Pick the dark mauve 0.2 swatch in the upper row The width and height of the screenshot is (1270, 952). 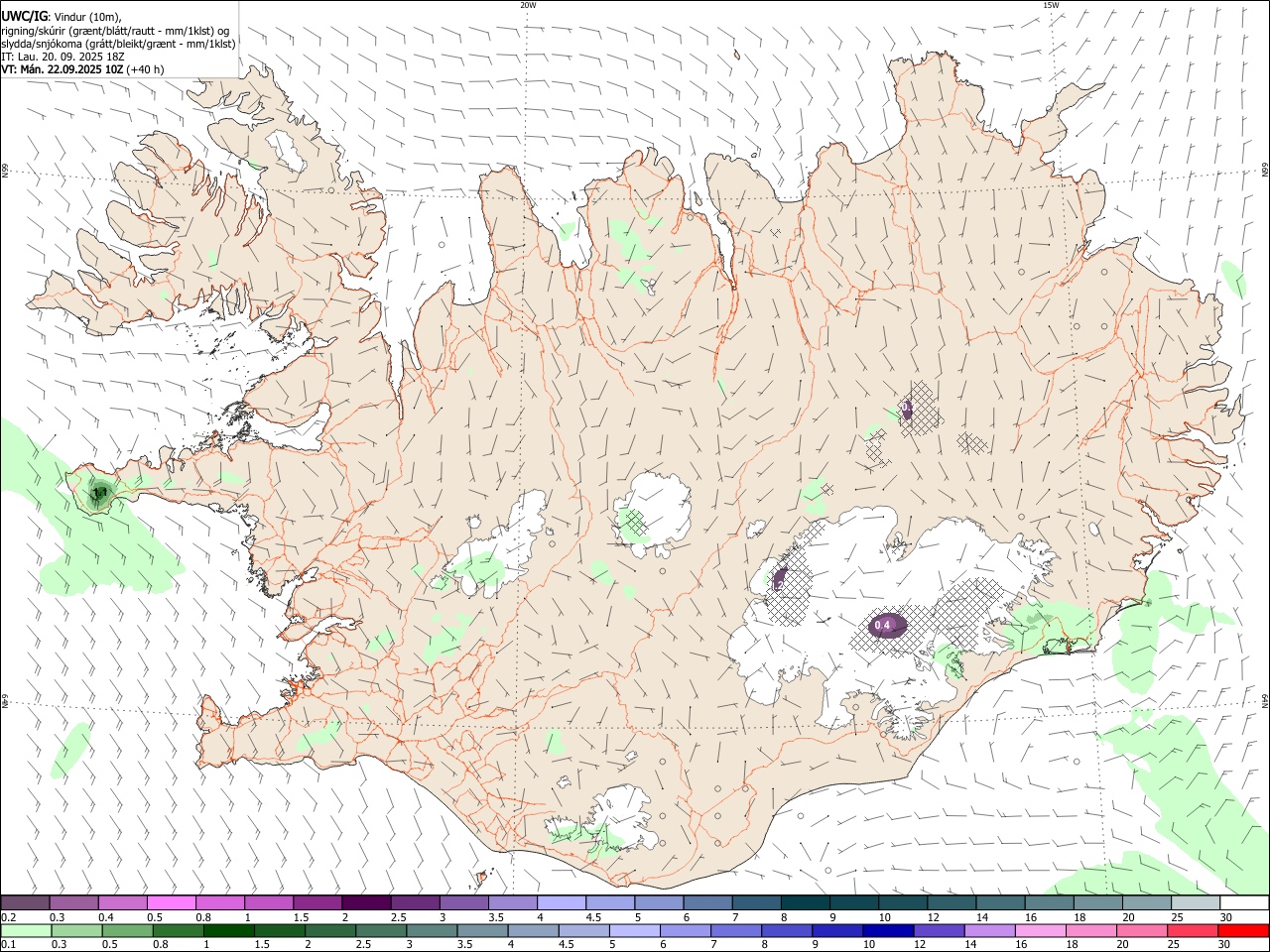(x=25, y=902)
